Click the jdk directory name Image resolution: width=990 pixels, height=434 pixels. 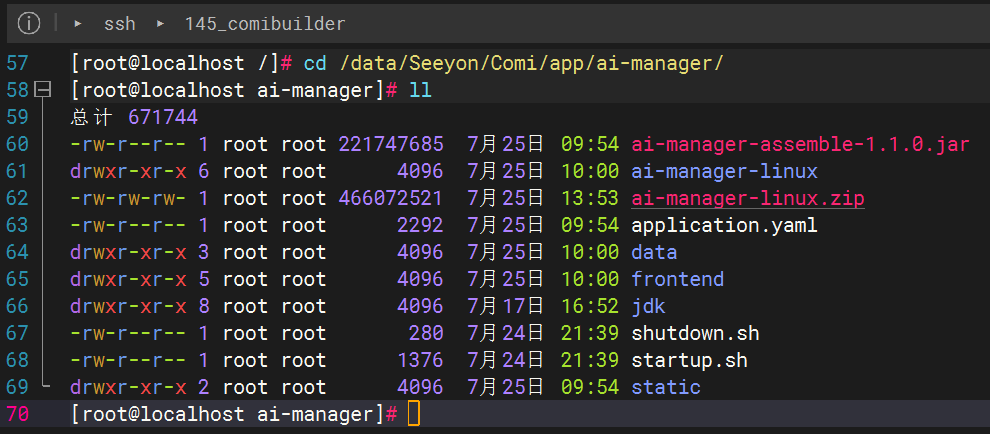tap(648, 306)
